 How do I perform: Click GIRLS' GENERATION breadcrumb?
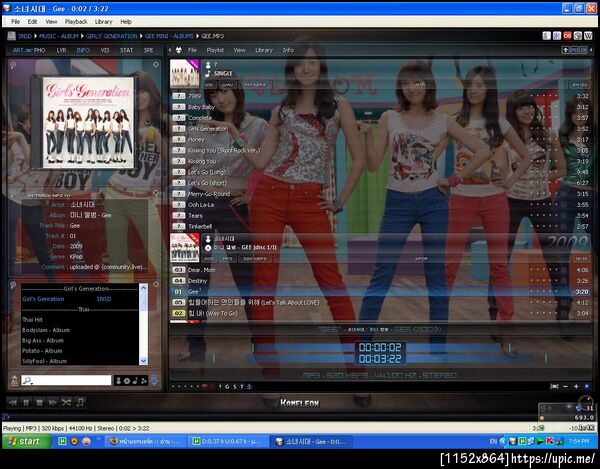point(111,36)
